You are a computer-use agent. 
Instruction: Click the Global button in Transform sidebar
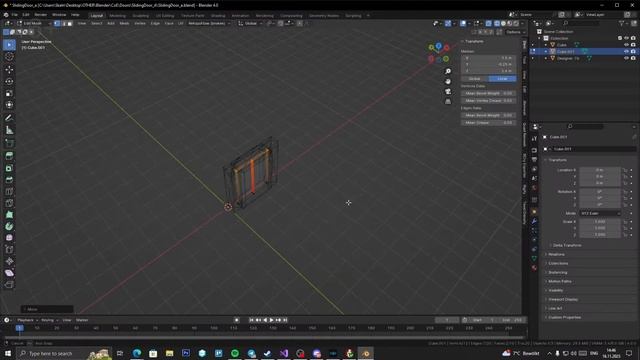(x=475, y=78)
